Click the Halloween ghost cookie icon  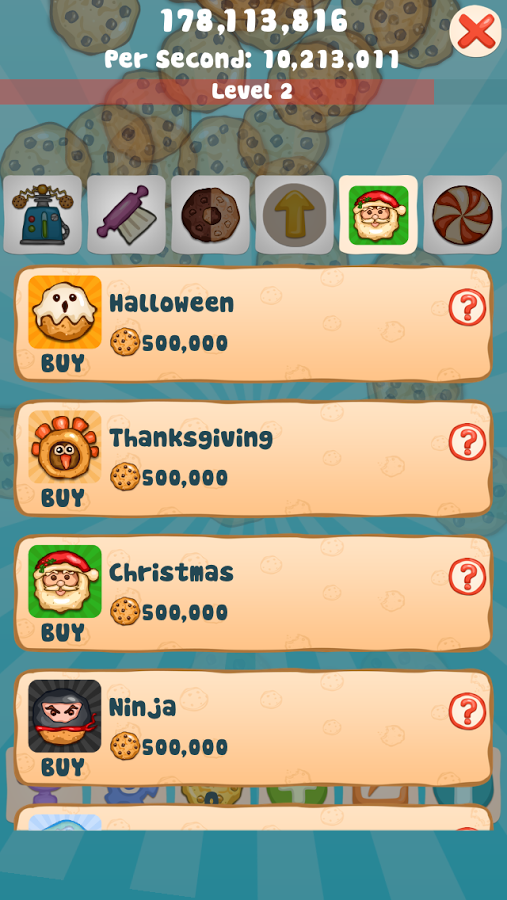65,312
